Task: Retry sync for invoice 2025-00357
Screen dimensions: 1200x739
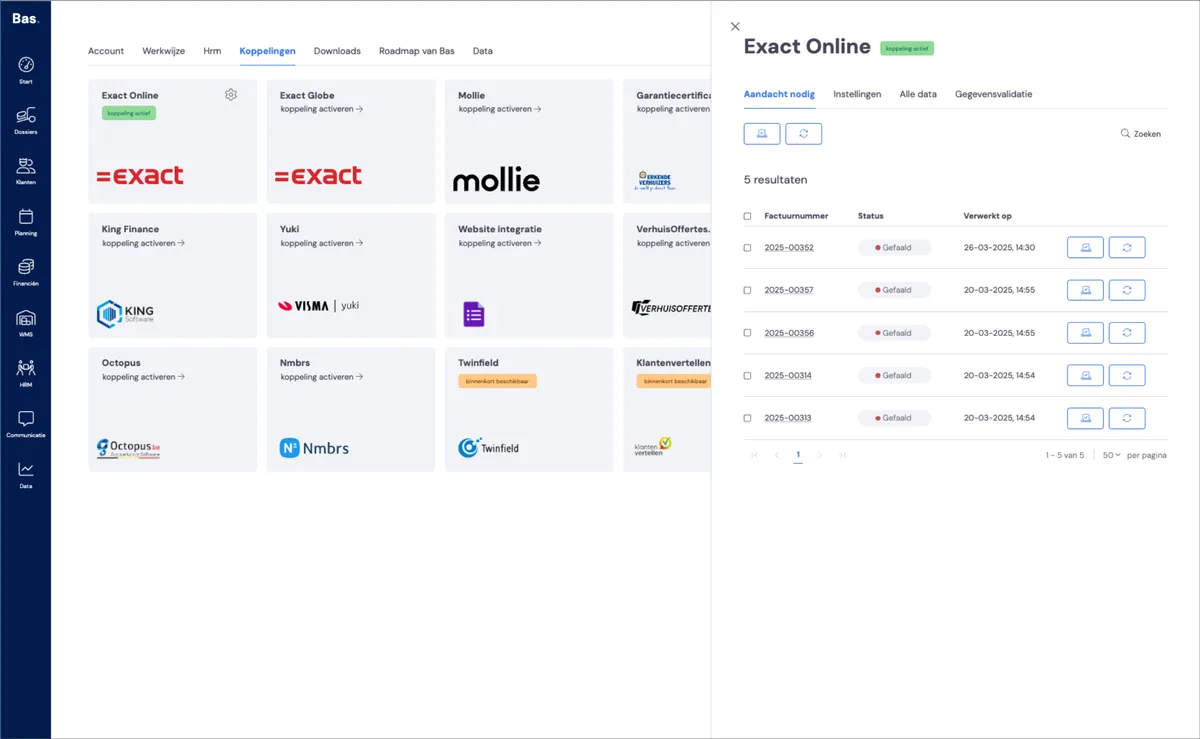Action: pyautogui.click(x=1127, y=290)
